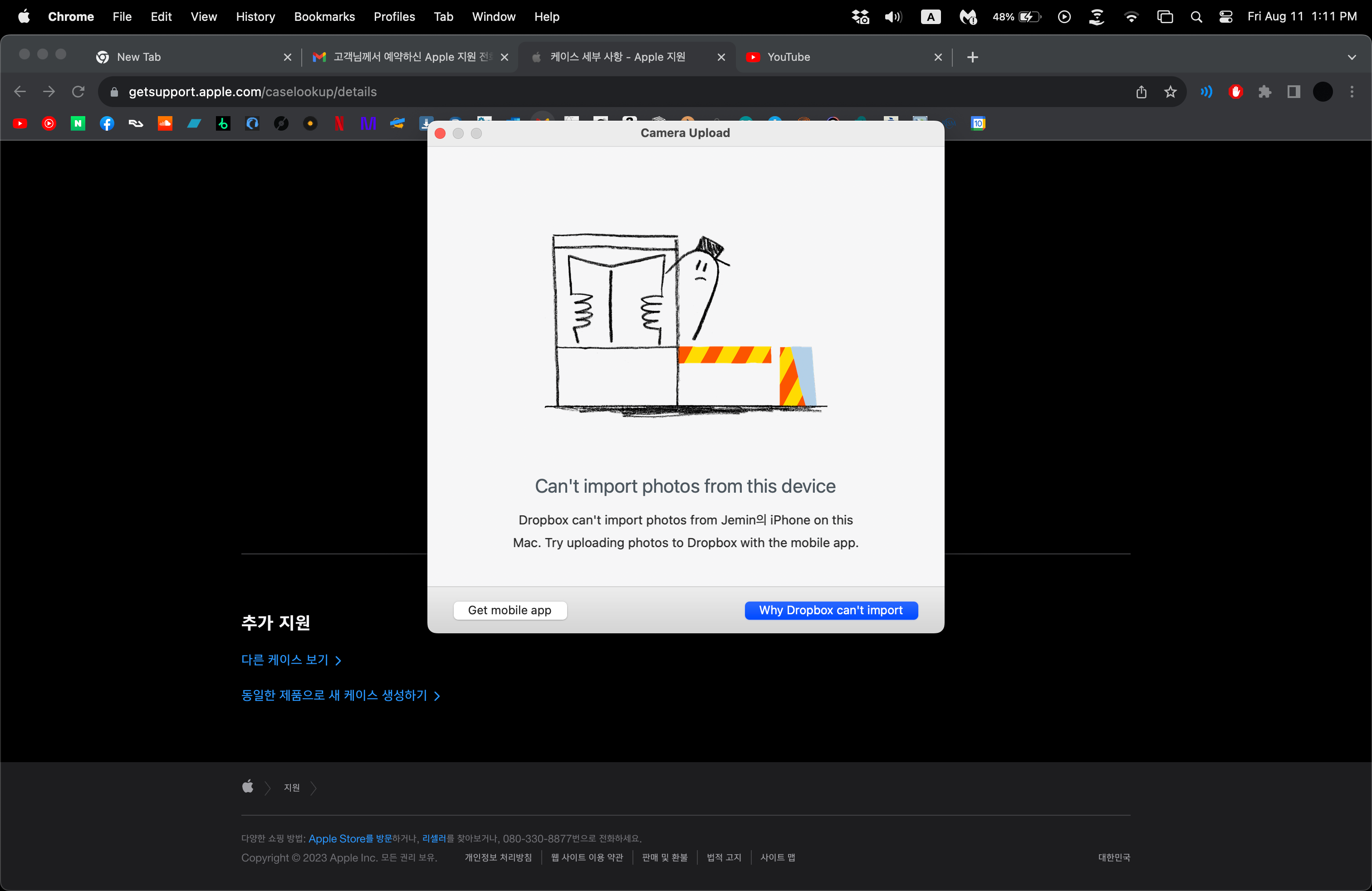Open the Bandcamp bookmark icon
This screenshot has height=891, width=1372.
pyautogui.click(x=194, y=123)
